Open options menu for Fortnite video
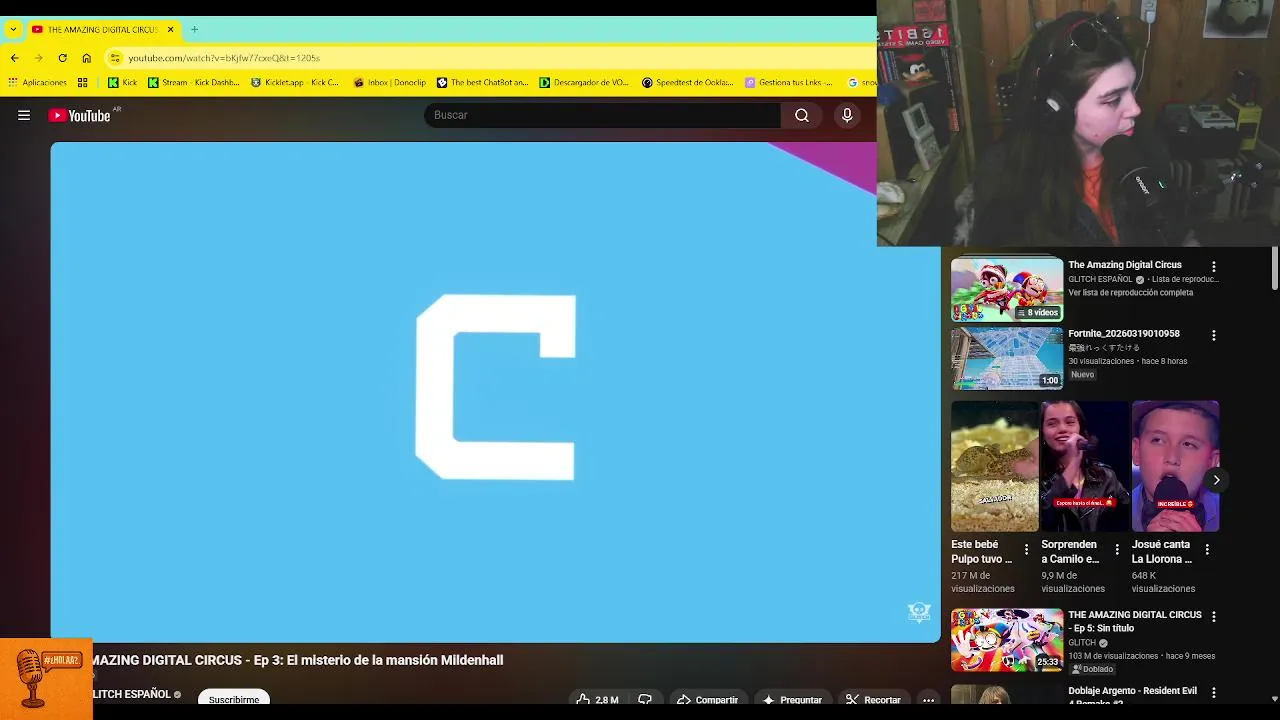 click(x=1214, y=336)
